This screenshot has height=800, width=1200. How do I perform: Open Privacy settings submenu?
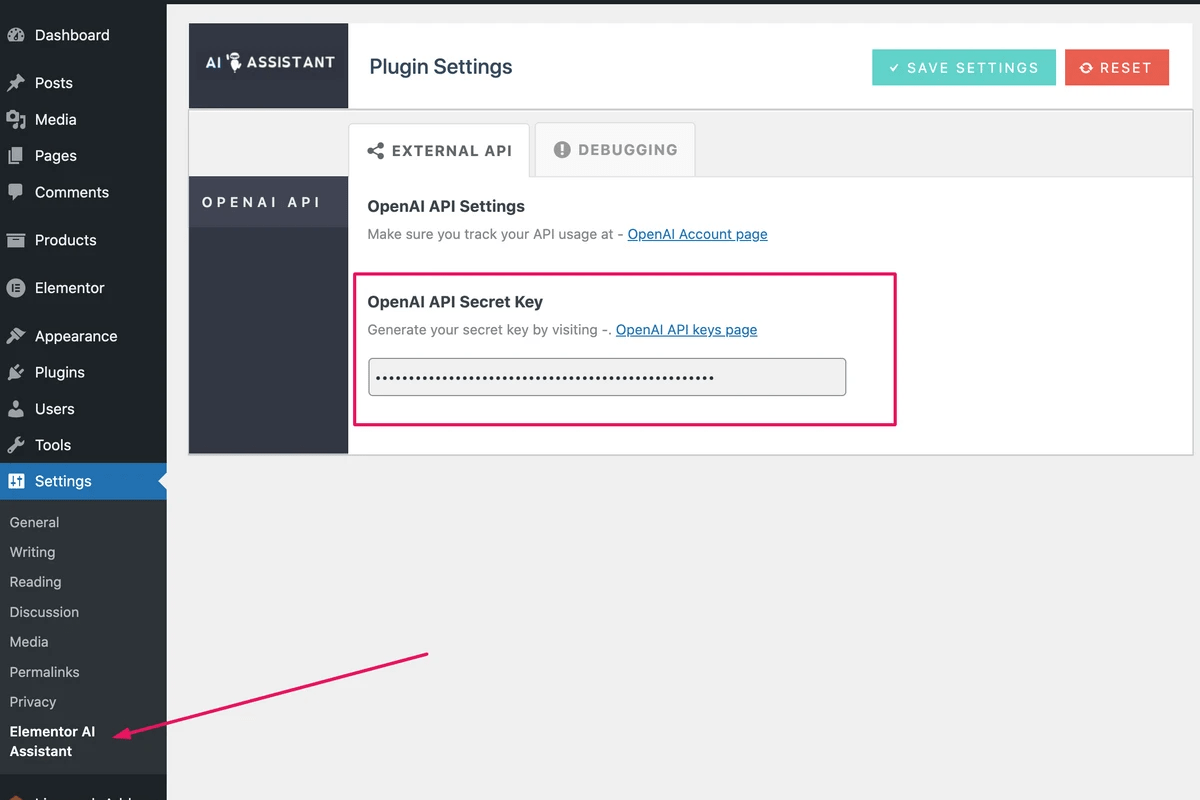(x=33, y=702)
